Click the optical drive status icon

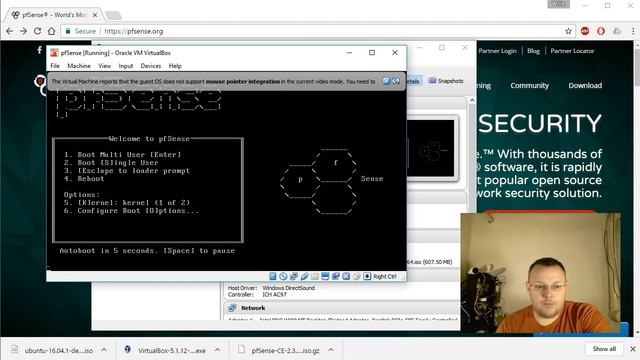[283, 276]
